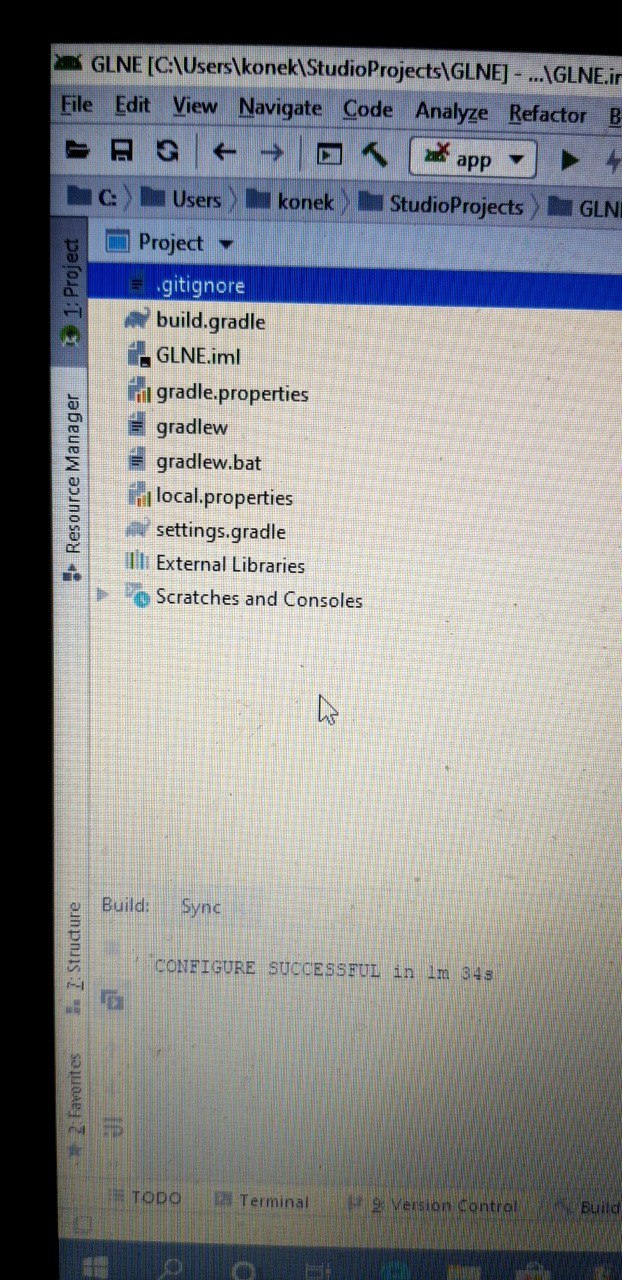Expand Scratches and Consoles node
Image resolution: width=622 pixels, height=1280 pixels.
(101, 595)
